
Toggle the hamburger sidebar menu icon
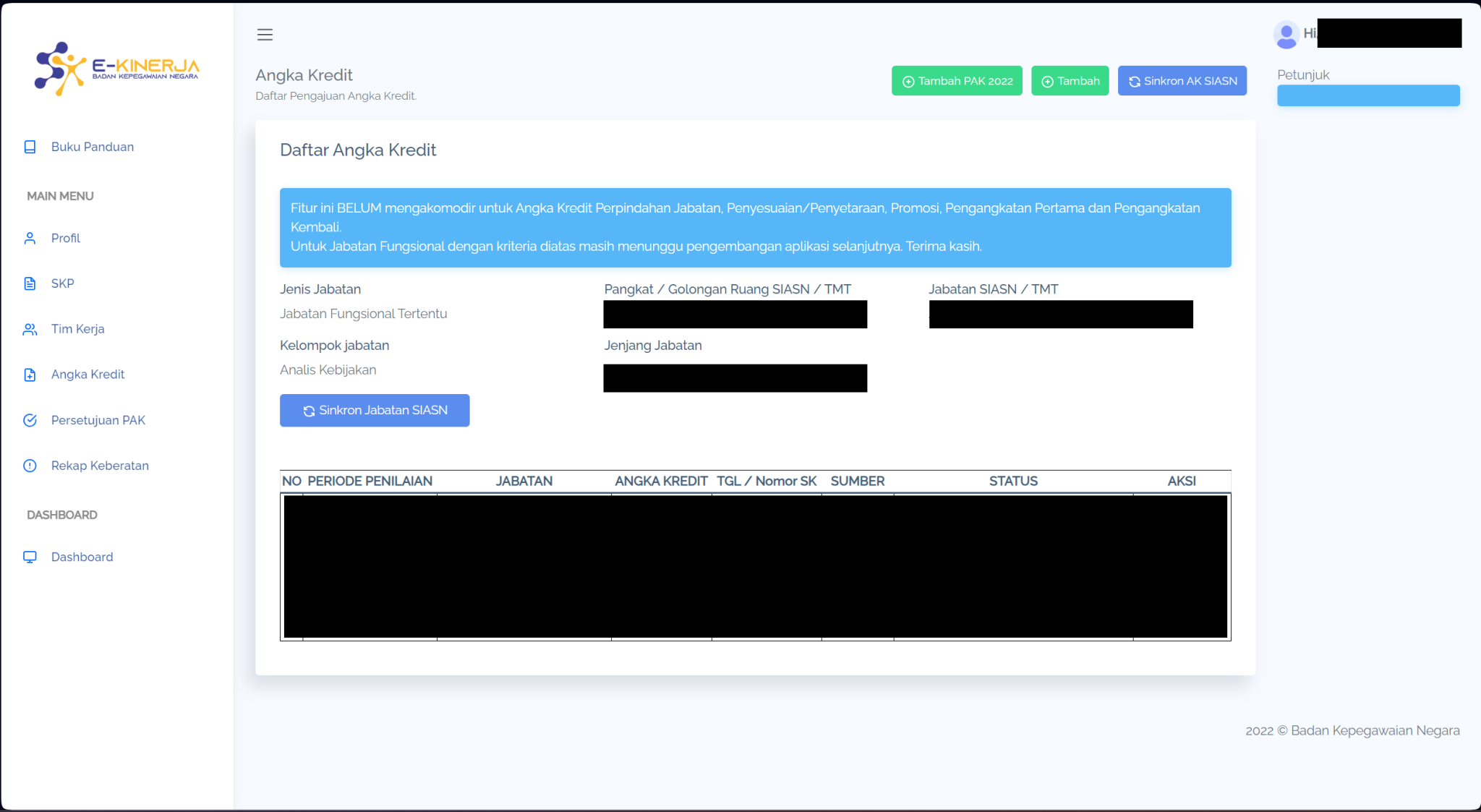point(265,35)
